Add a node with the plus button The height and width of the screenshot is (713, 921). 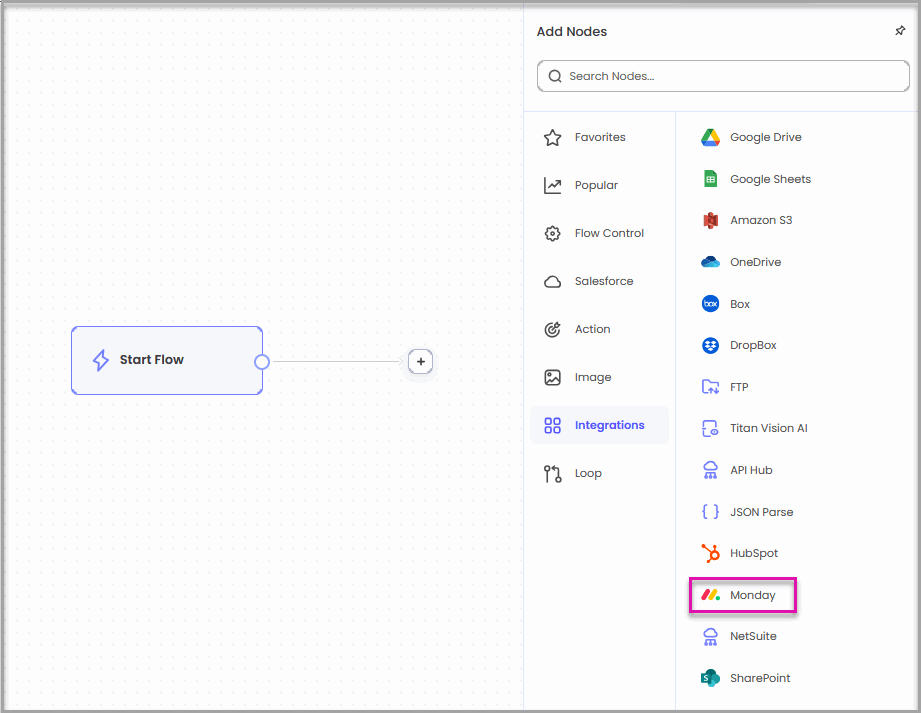pyautogui.click(x=421, y=362)
